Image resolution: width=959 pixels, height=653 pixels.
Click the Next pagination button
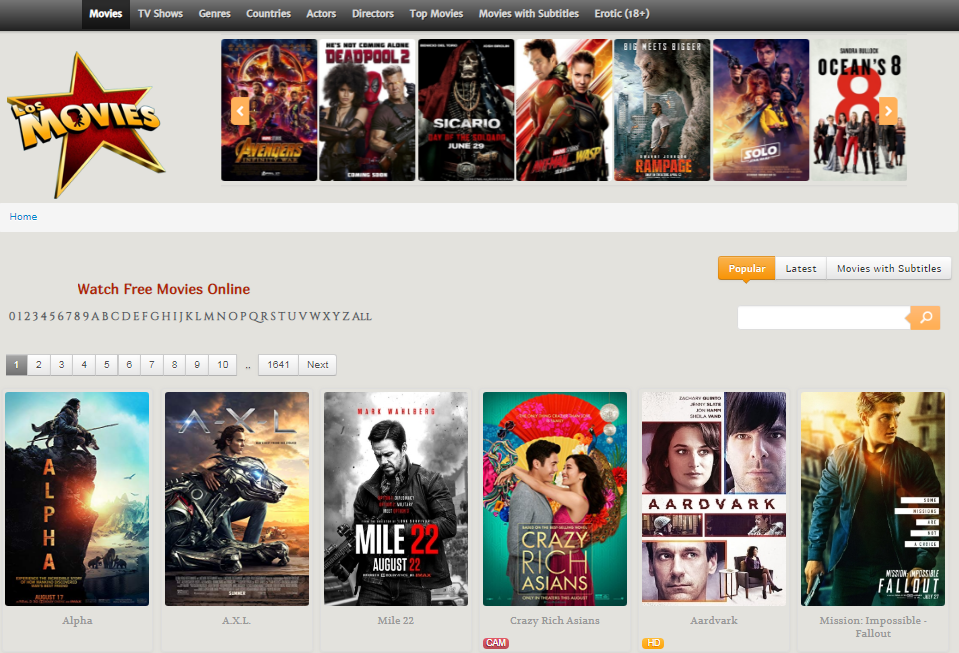(317, 365)
